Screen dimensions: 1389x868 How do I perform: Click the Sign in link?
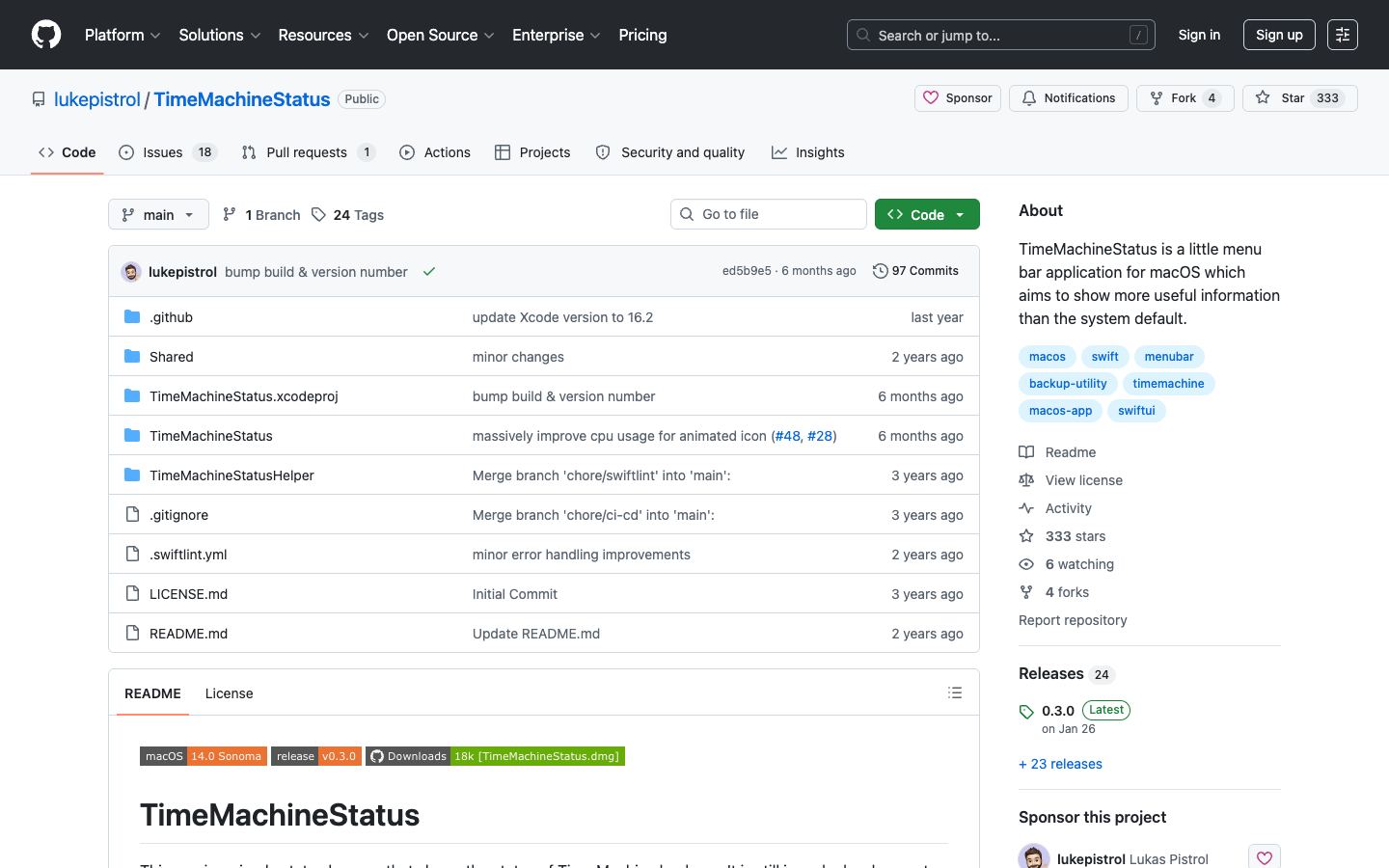click(1199, 35)
